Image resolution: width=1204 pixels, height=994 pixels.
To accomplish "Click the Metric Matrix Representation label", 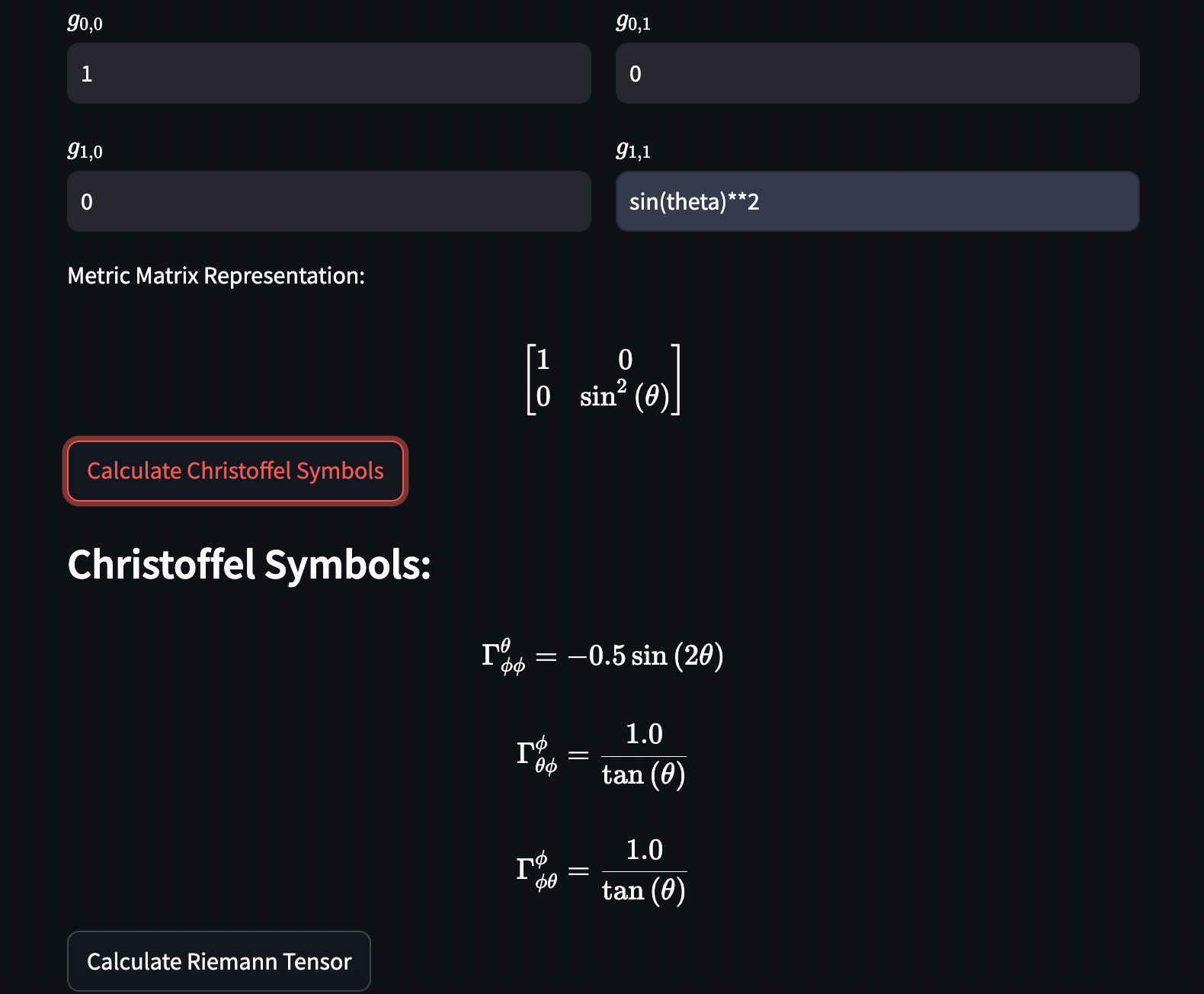I will [x=216, y=276].
